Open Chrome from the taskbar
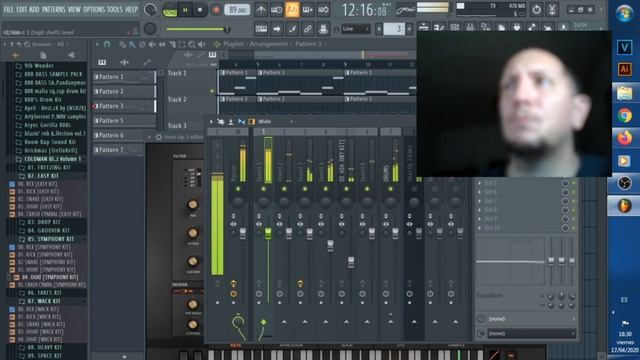Screen dimensions: 640x360 (624, 116)
